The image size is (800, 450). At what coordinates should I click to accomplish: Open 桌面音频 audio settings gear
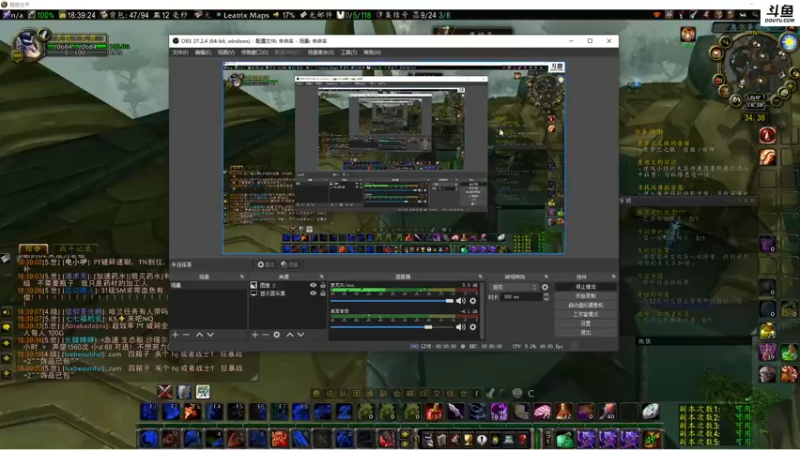tap(473, 327)
